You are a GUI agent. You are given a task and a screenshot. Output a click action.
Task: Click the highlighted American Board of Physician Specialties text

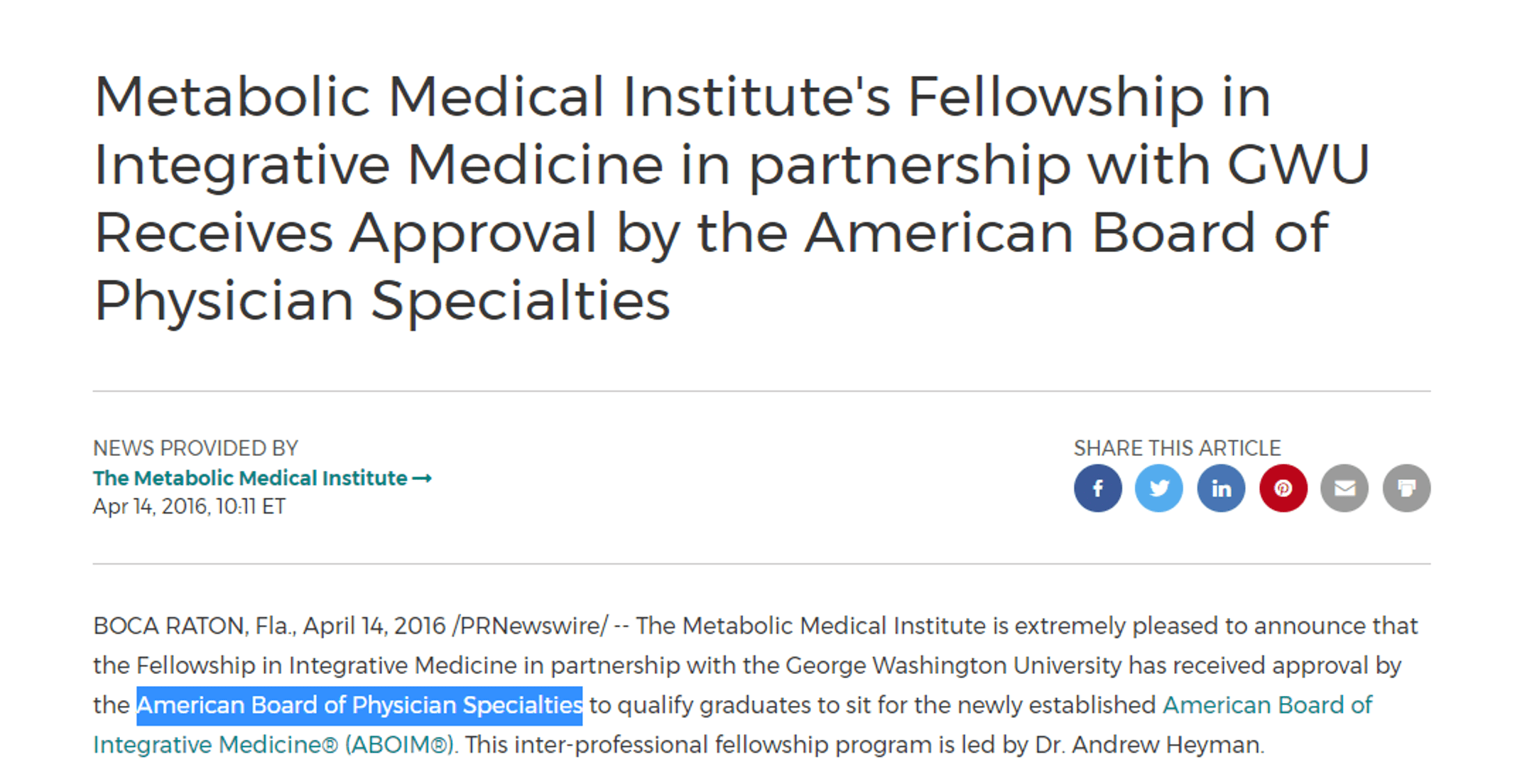coord(359,705)
